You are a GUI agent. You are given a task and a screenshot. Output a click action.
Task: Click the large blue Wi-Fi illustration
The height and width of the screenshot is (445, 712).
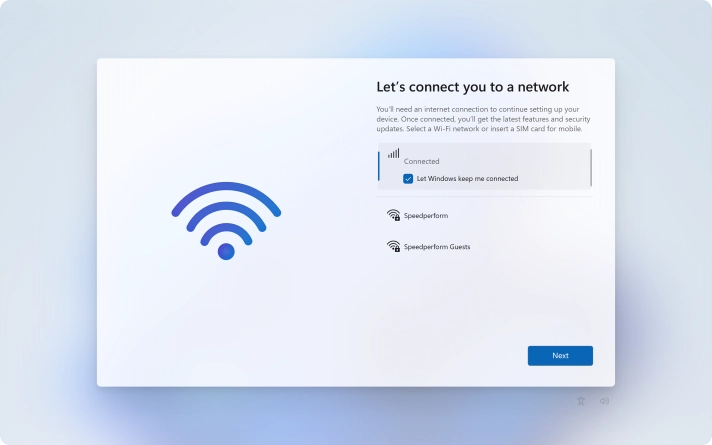pyautogui.click(x=226, y=221)
